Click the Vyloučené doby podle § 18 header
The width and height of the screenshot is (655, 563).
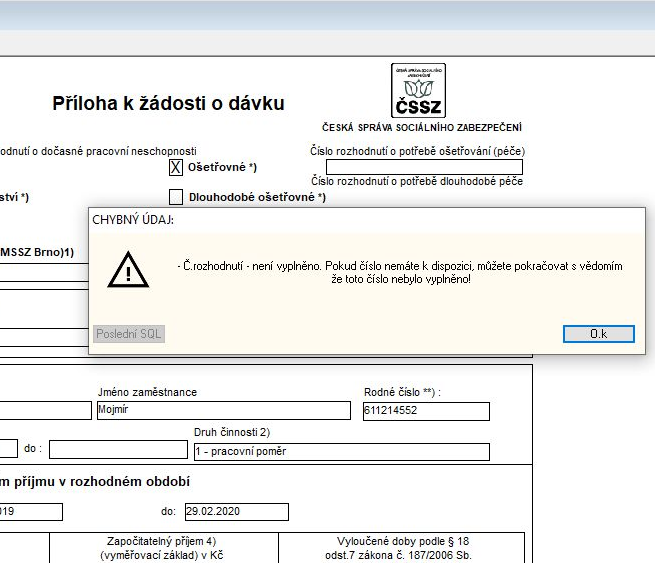(x=399, y=548)
